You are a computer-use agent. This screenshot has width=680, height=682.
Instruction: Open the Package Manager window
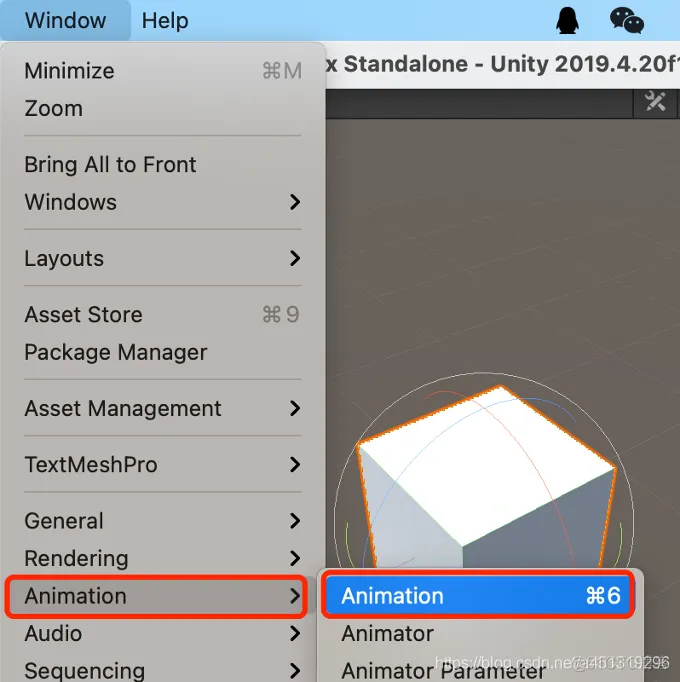pyautogui.click(x=163, y=352)
